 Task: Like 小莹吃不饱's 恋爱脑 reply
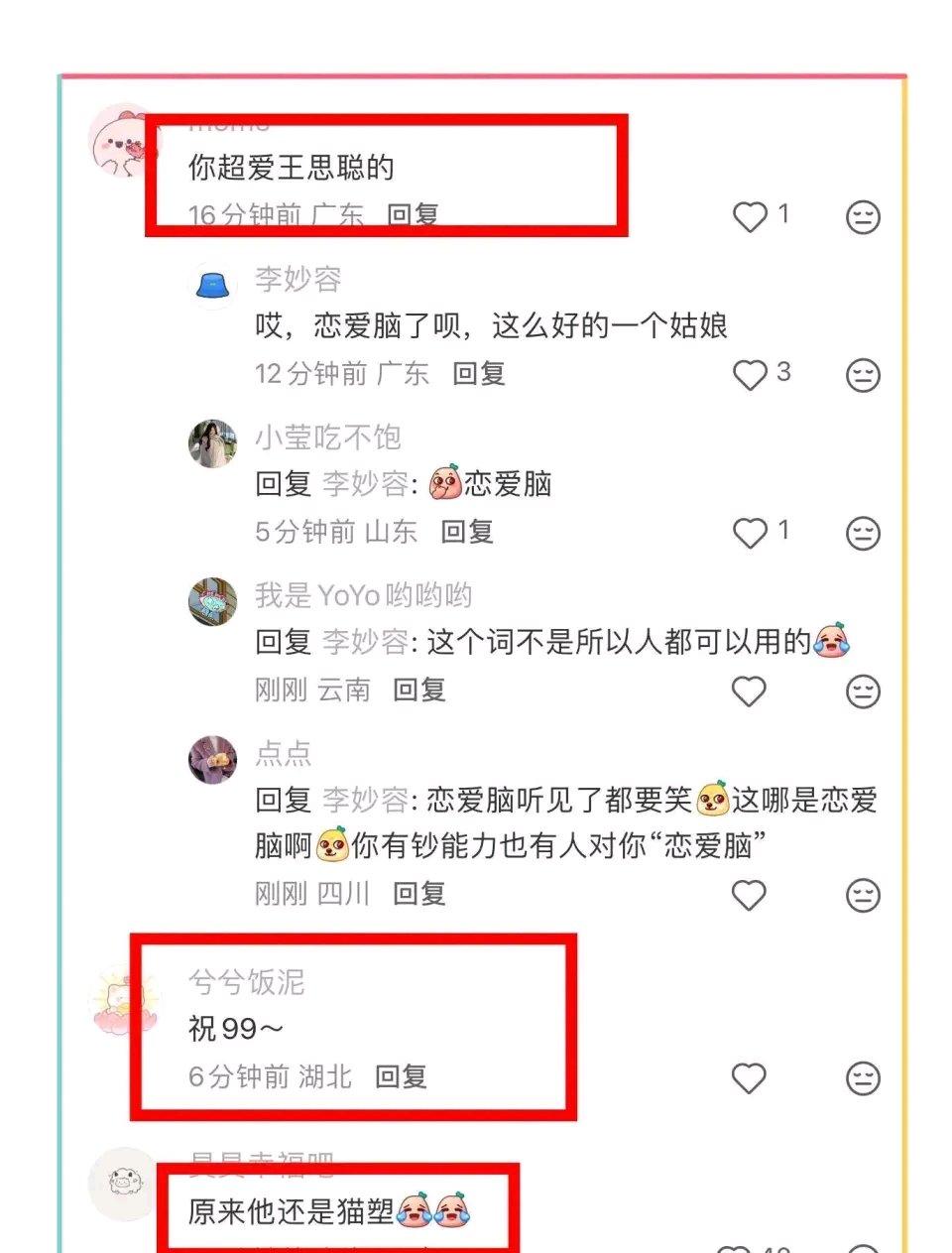750,533
